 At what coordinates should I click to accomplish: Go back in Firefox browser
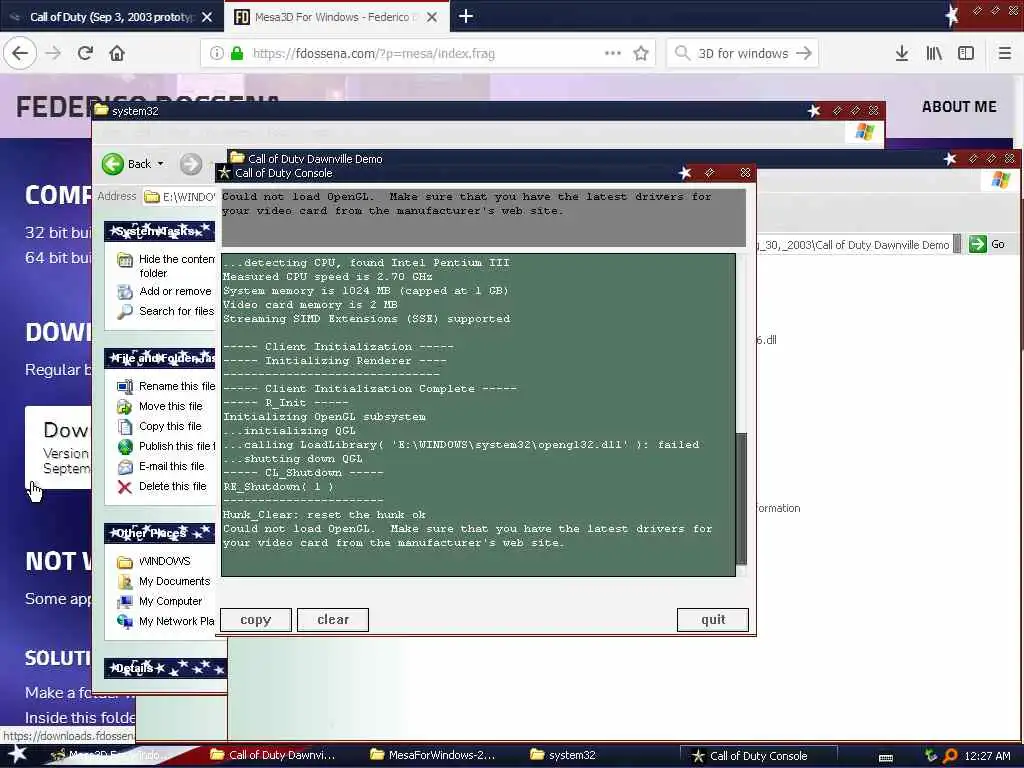(20, 53)
